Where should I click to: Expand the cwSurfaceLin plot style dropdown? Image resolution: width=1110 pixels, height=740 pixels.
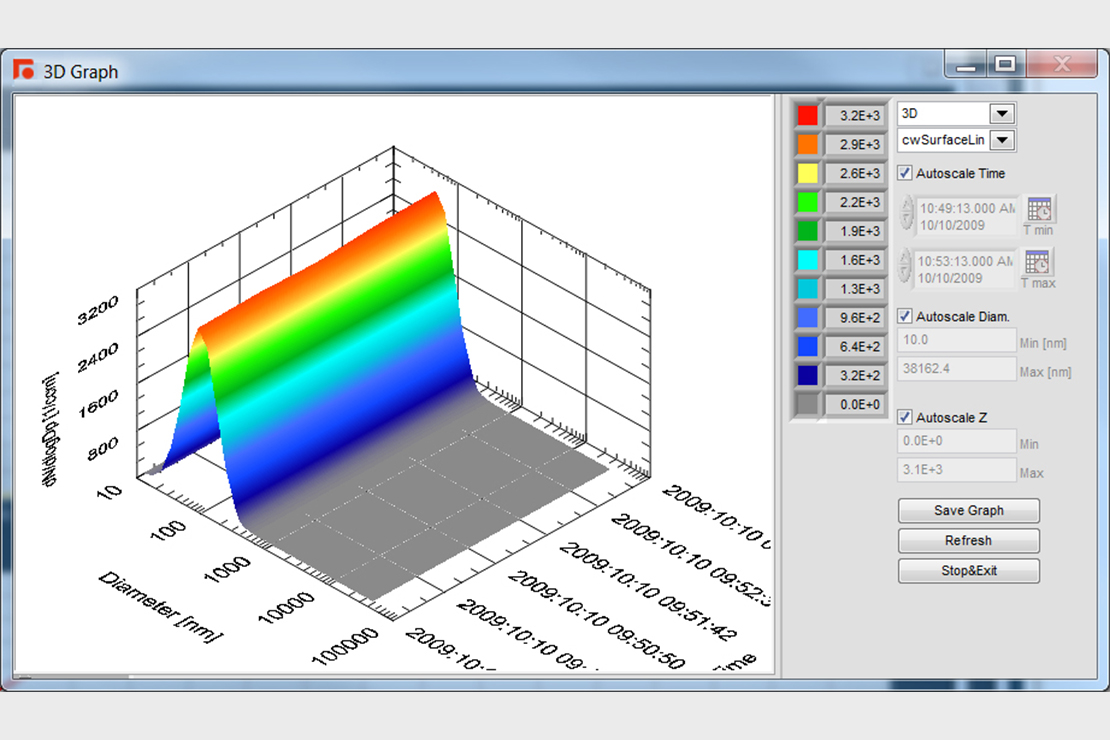click(1004, 141)
